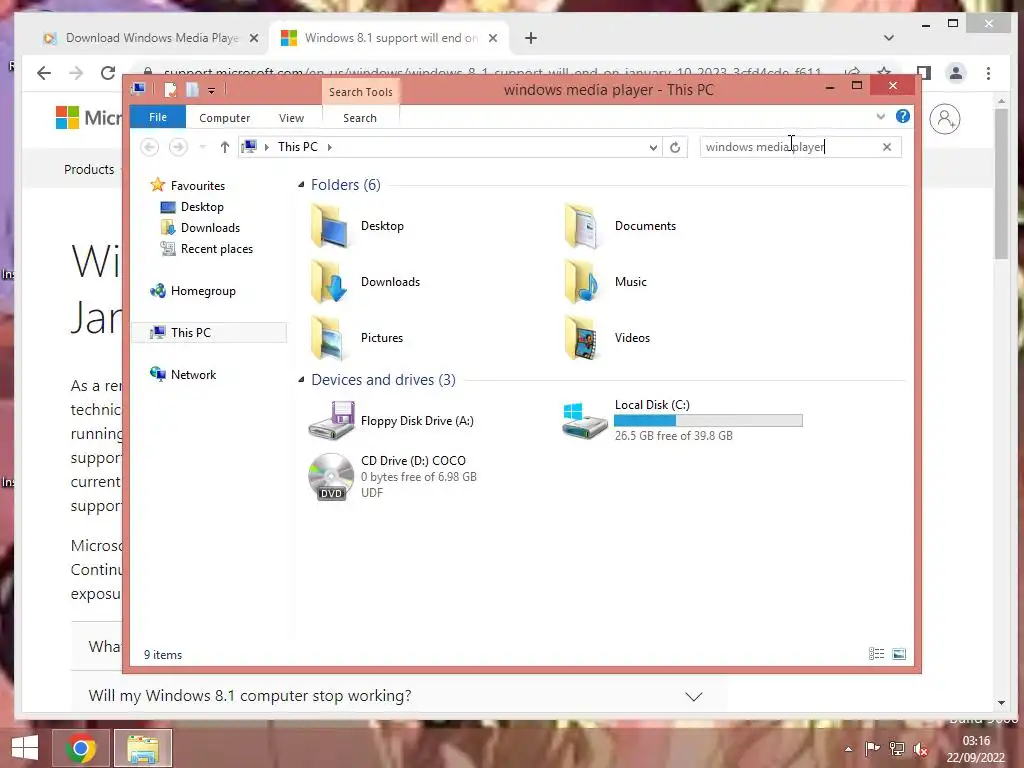Clear the search box with the X

pyautogui.click(x=887, y=147)
